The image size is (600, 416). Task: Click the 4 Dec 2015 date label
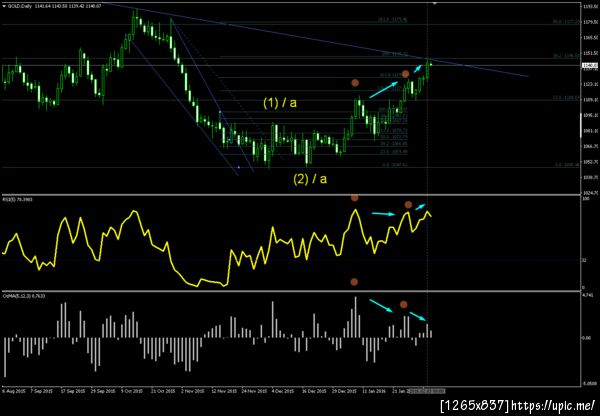[x=283, y=392]
